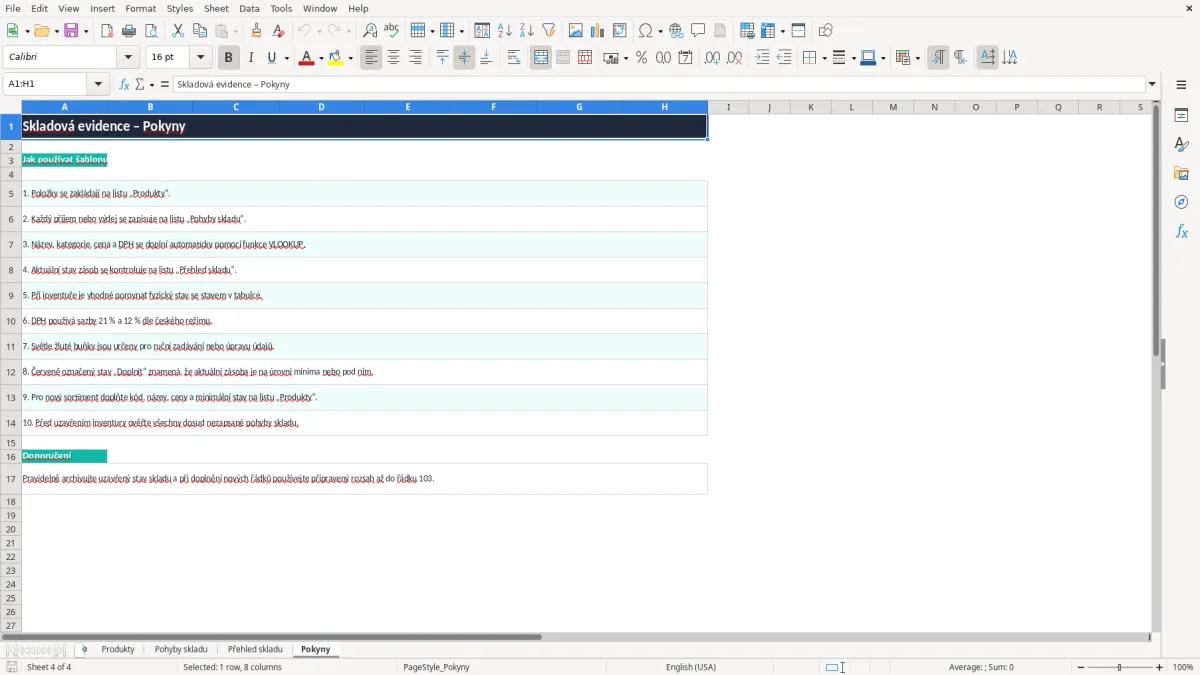The image size is (1200, 675).
Task: Open sidebar Styles panel
Action: point(1181,145)
